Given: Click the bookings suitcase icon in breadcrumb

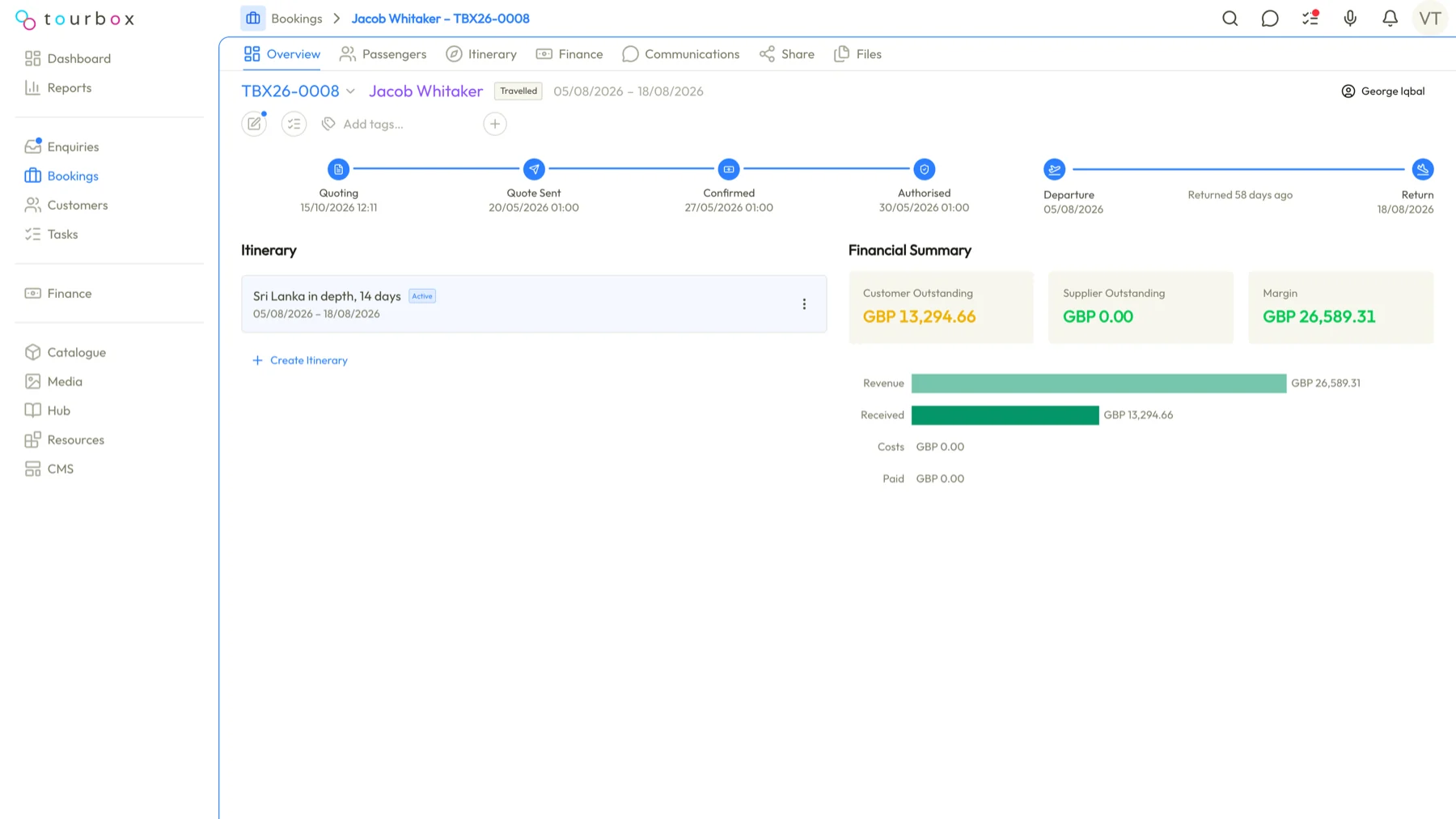Looking at the screenshot, I should (253, 18).
